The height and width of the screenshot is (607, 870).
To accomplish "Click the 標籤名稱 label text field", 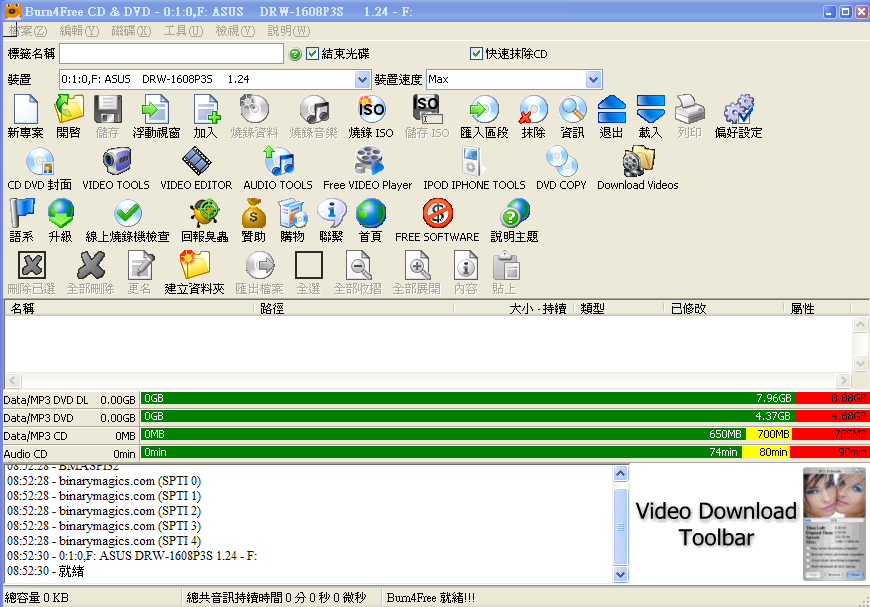I will tap(171, 54).
